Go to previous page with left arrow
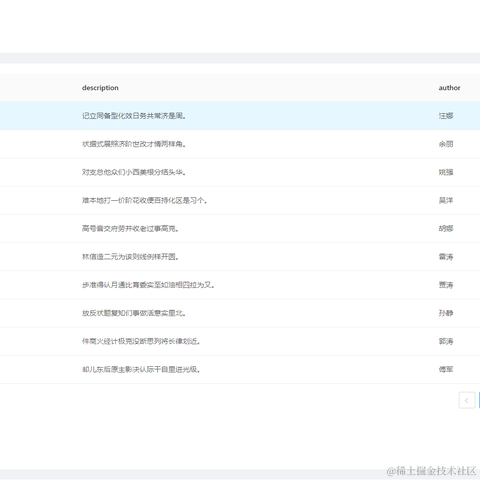The width and height of the screenshot is (480, 480). [x=467, y=400]
